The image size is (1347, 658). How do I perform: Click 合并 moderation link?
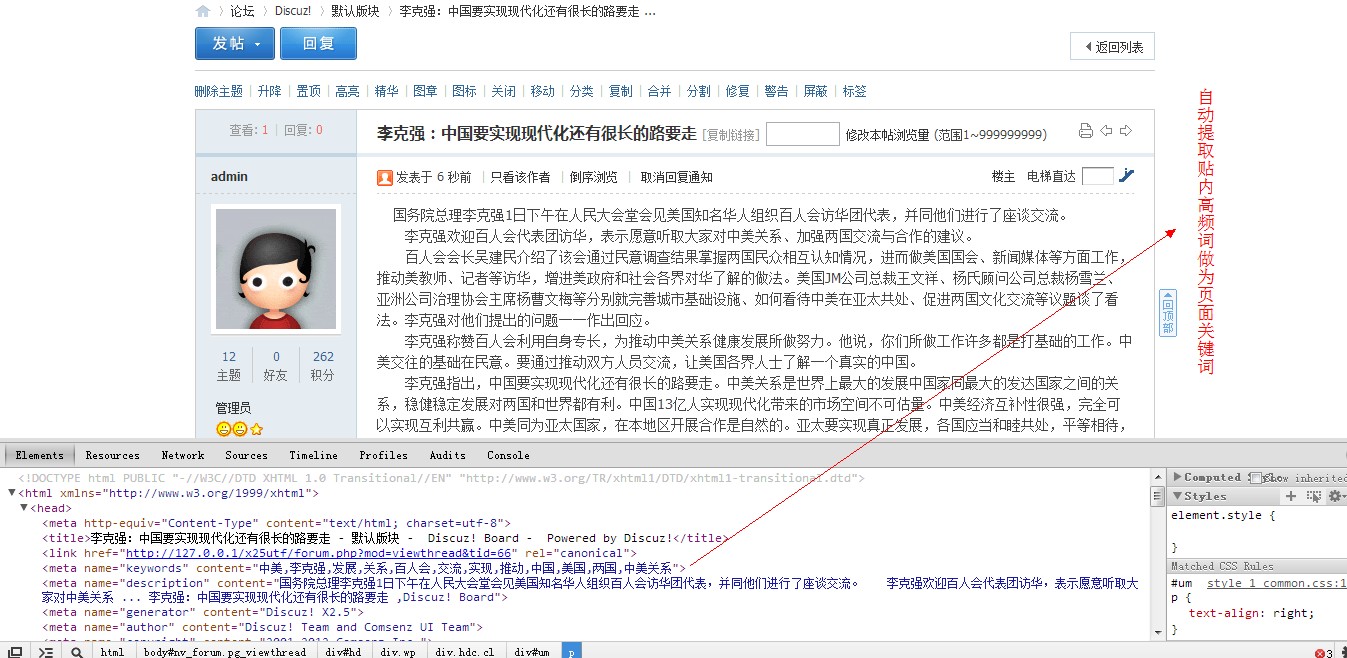pyautogui.click(x=660, y=91)
